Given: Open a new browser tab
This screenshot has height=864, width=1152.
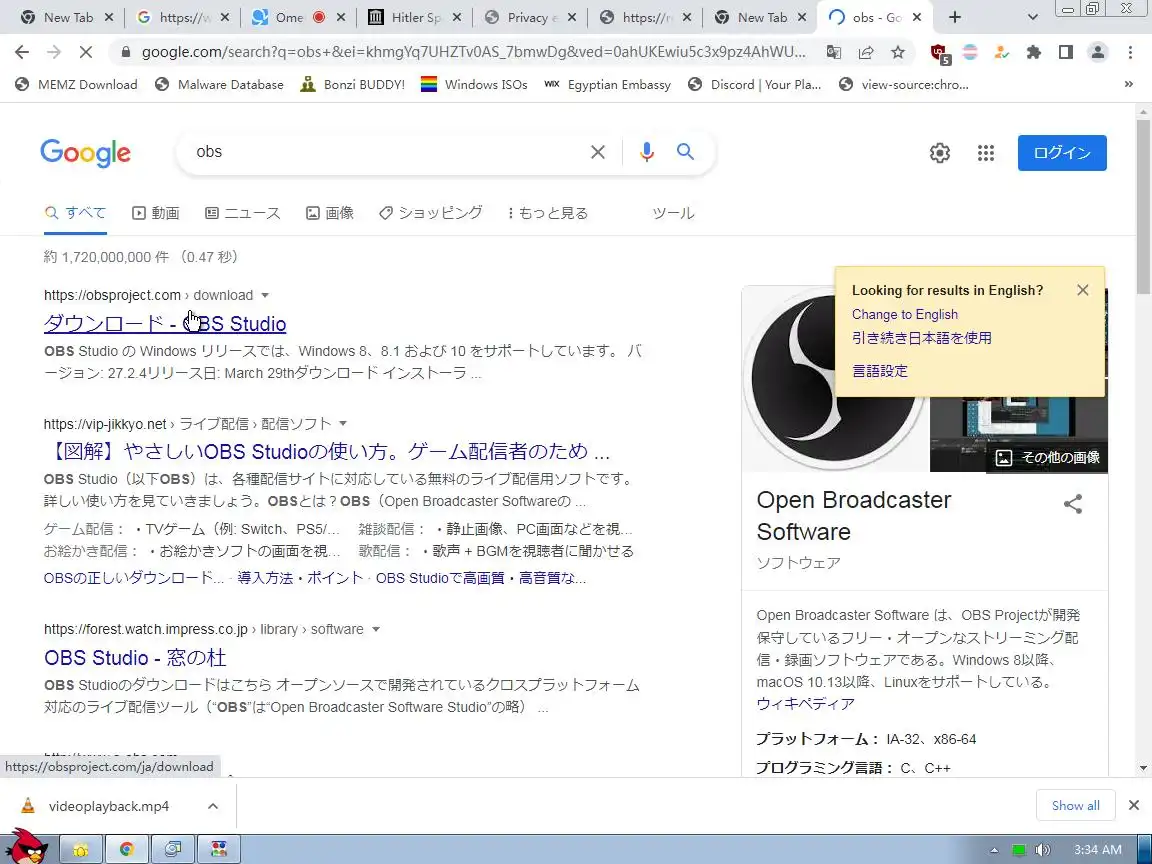Looking at the screenshot, I should 954,17.
